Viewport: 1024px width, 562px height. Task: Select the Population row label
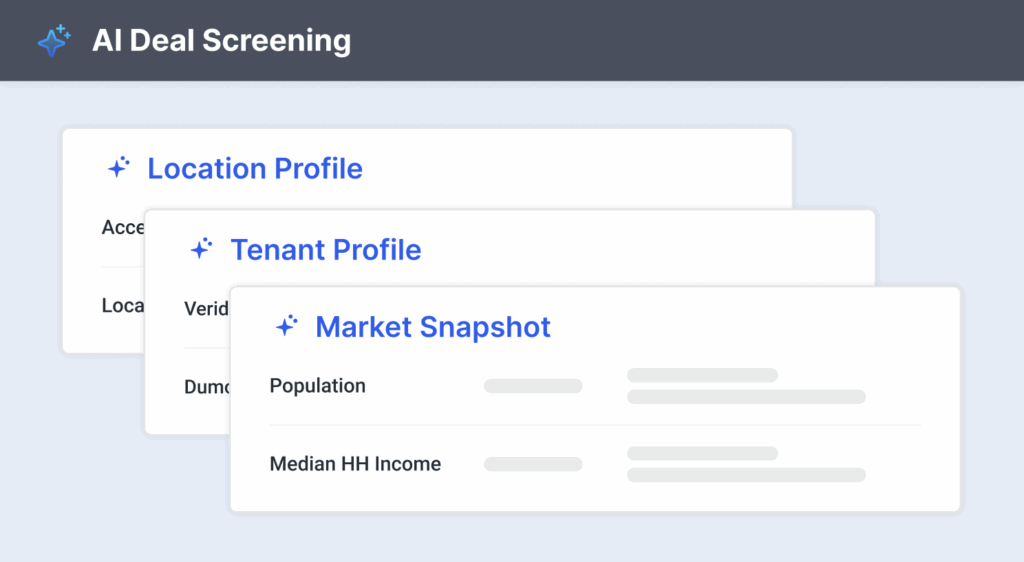tap(317, 386)
